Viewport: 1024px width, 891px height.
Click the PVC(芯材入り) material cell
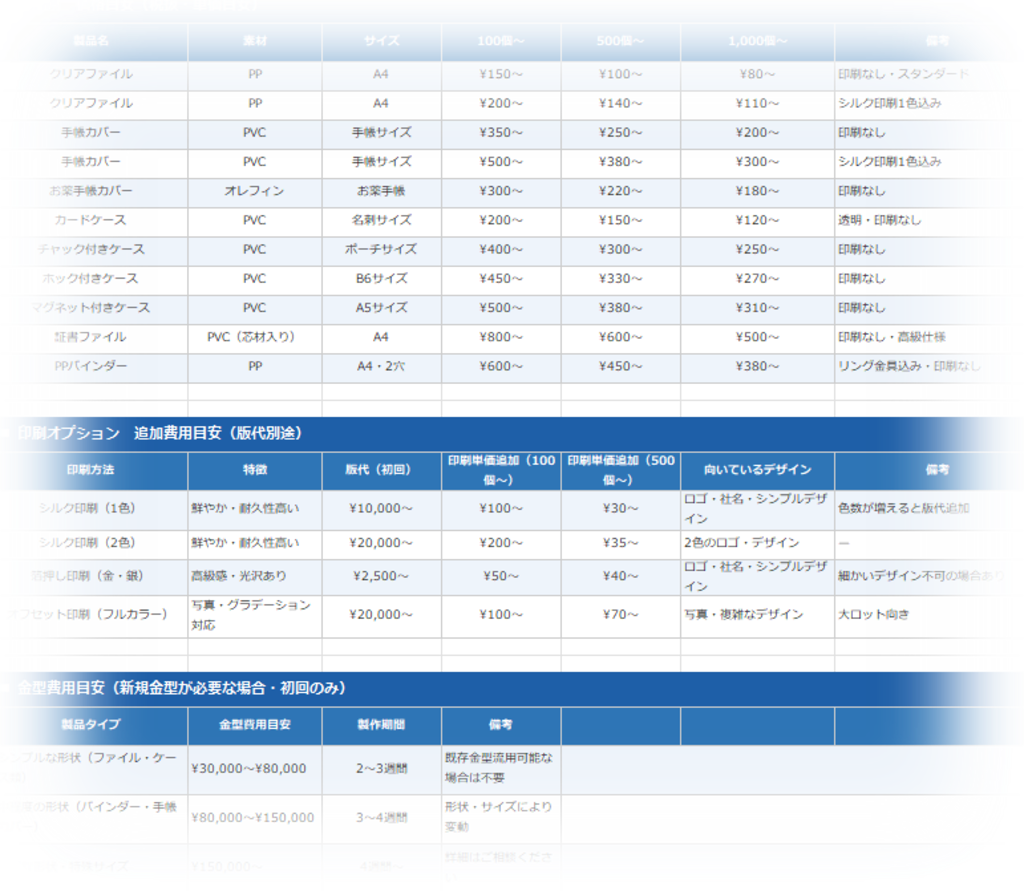(x=255, y=338)
